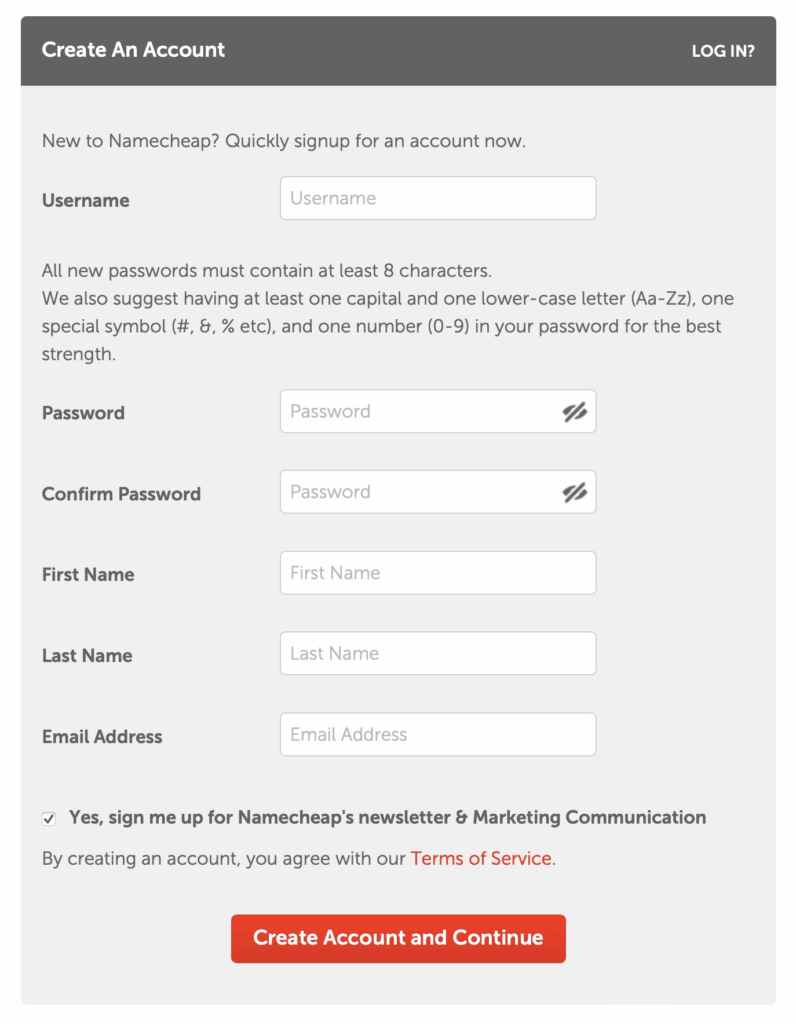Screen dimensions: 796x1024
Task: Select the Last Name input field
Action: [x=437, y=653]
